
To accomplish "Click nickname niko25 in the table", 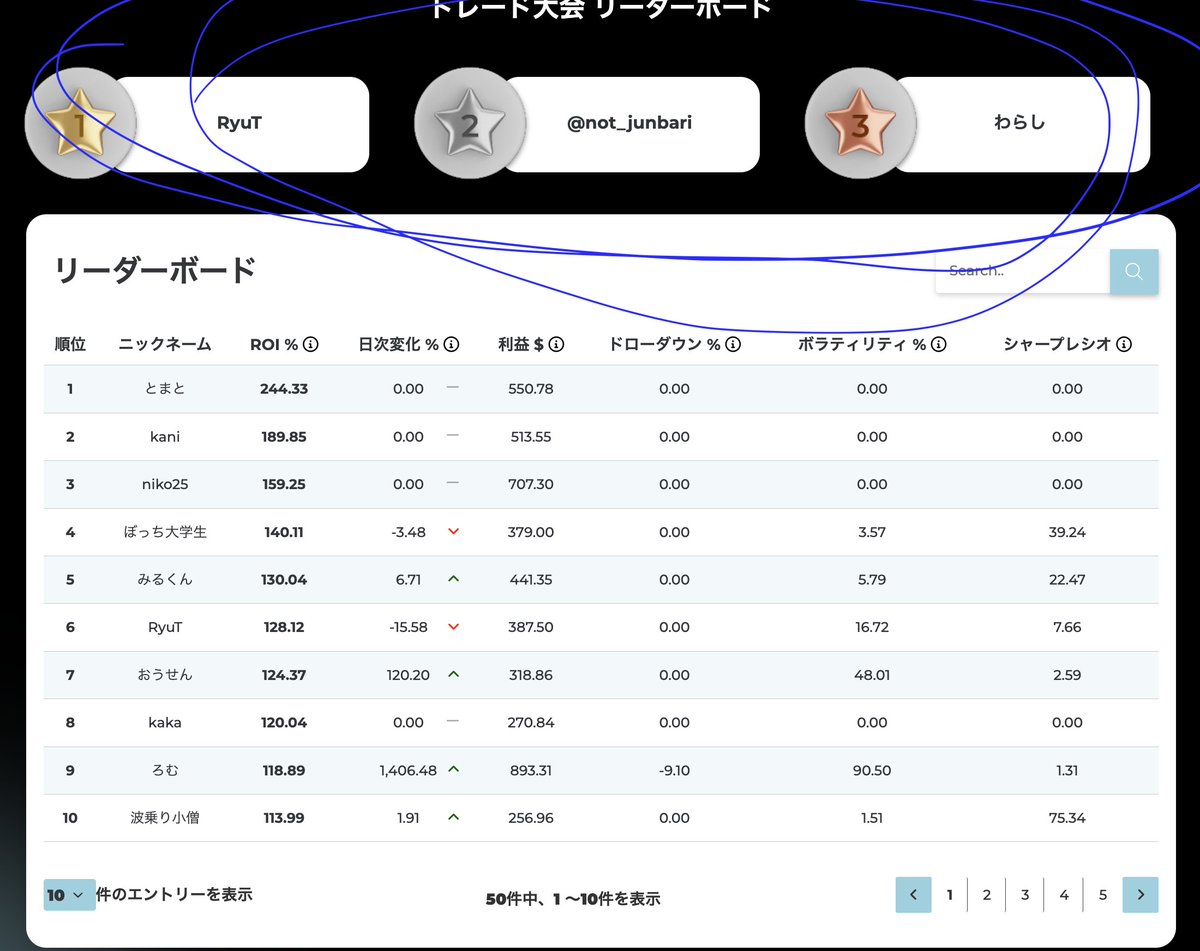I will (165, 484).
